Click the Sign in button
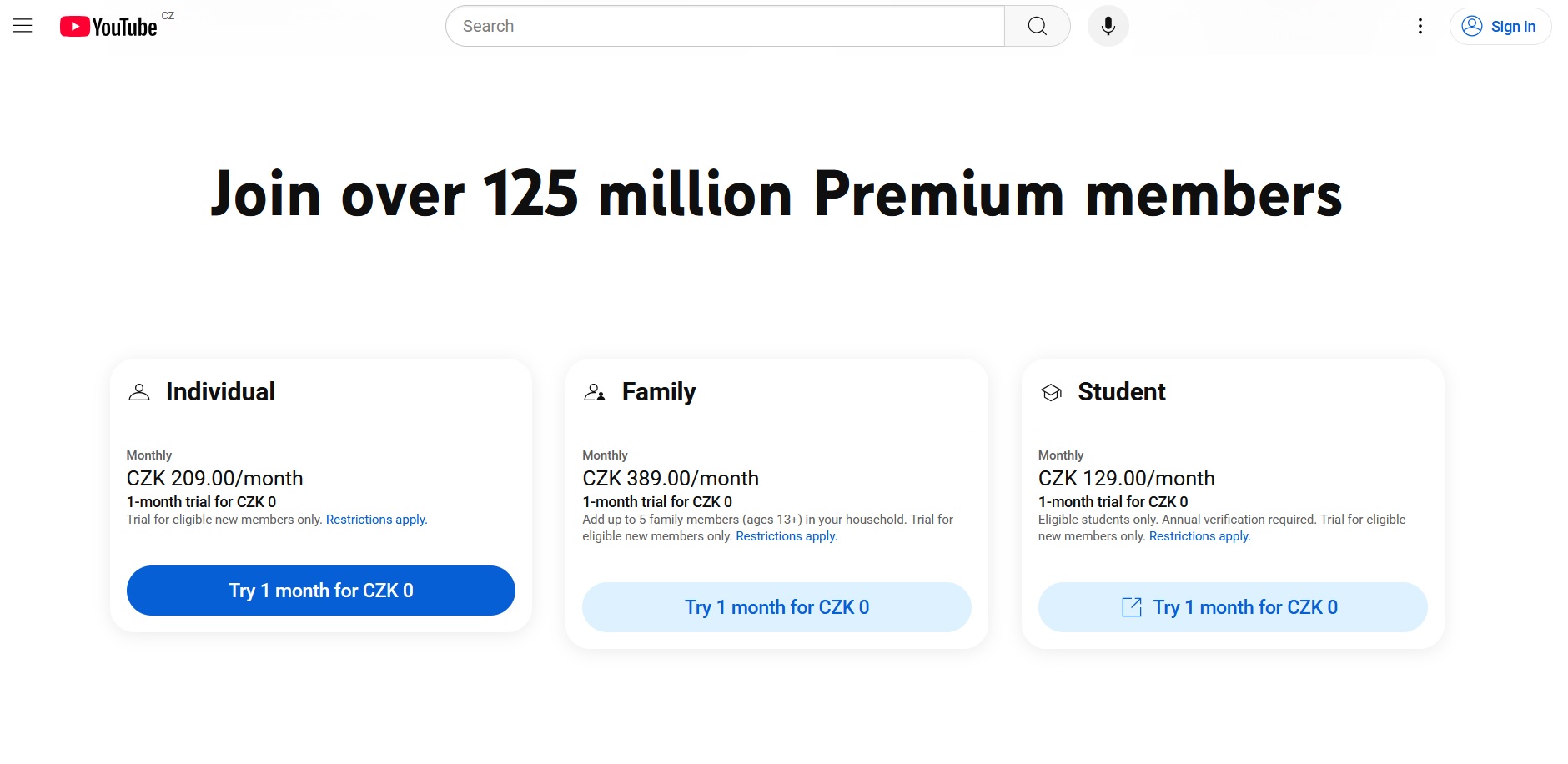1568x764 pixels. coord(1500,26)
